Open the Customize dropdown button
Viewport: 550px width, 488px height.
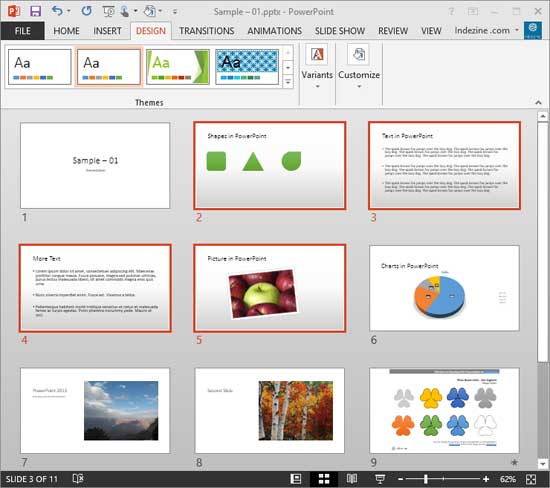point(359,67)
